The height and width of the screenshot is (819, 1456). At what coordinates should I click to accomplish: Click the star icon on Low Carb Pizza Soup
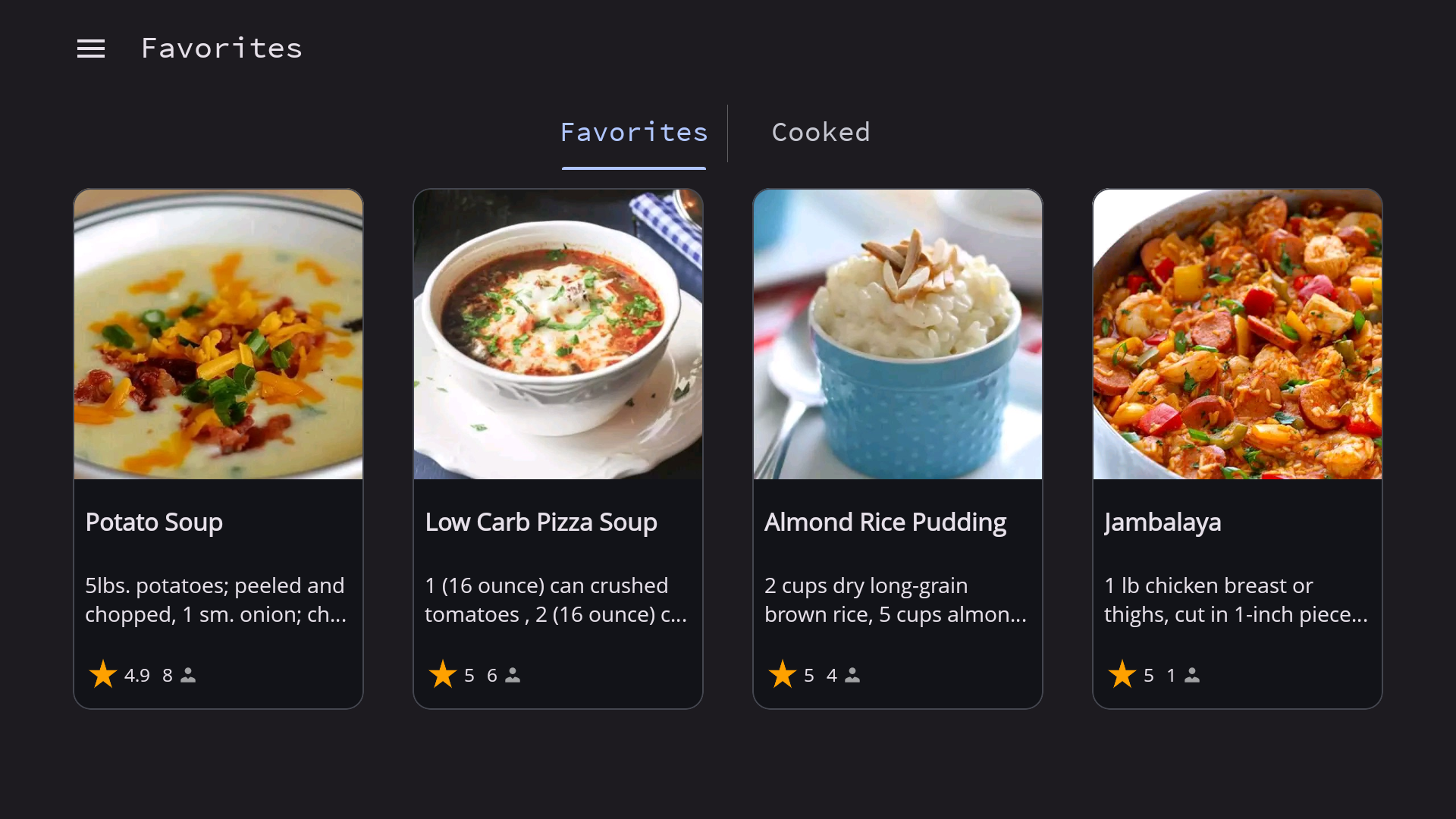click(442, 674)
